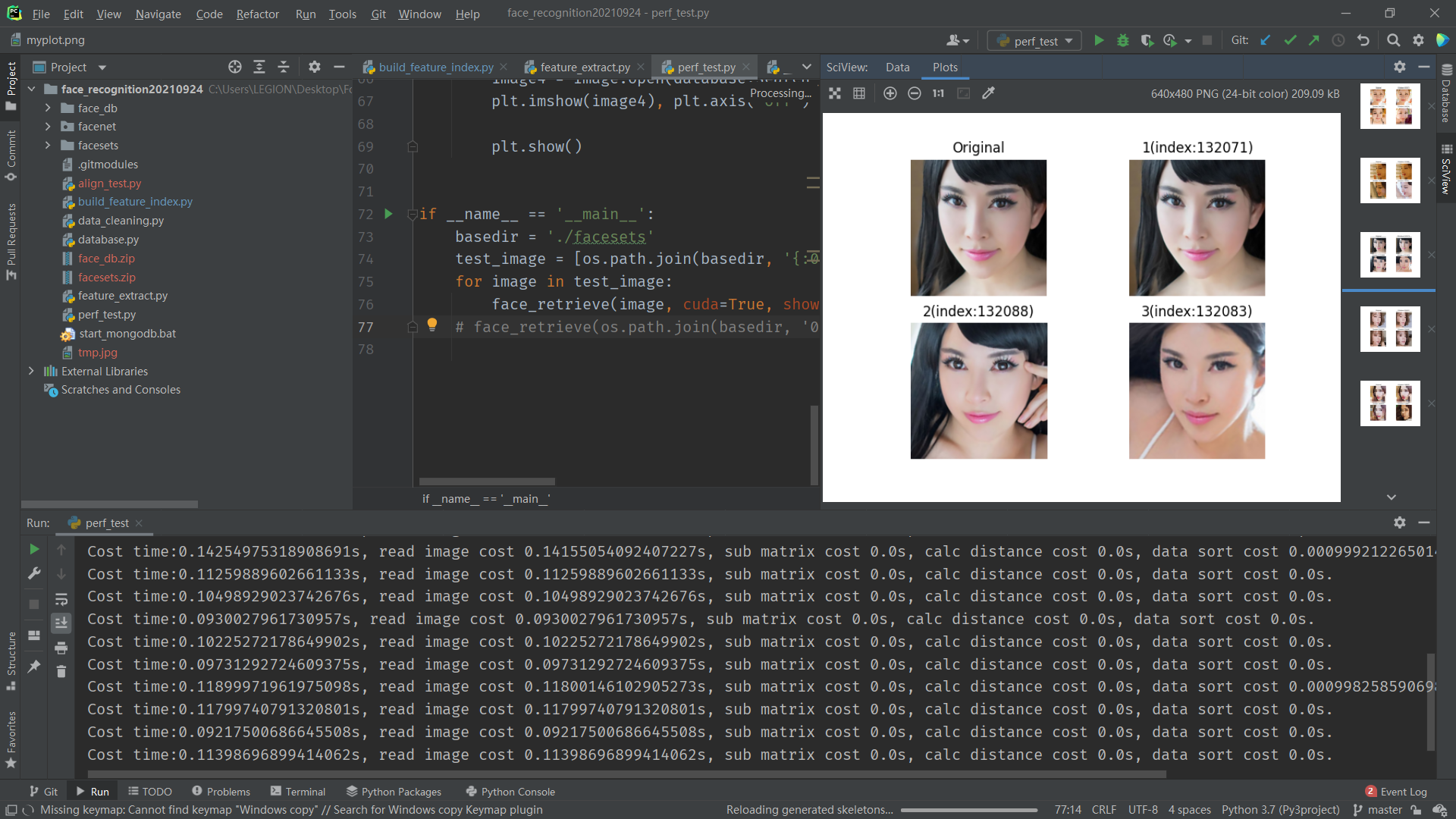Collapse all in Project panel

click(x=284, y=67)
